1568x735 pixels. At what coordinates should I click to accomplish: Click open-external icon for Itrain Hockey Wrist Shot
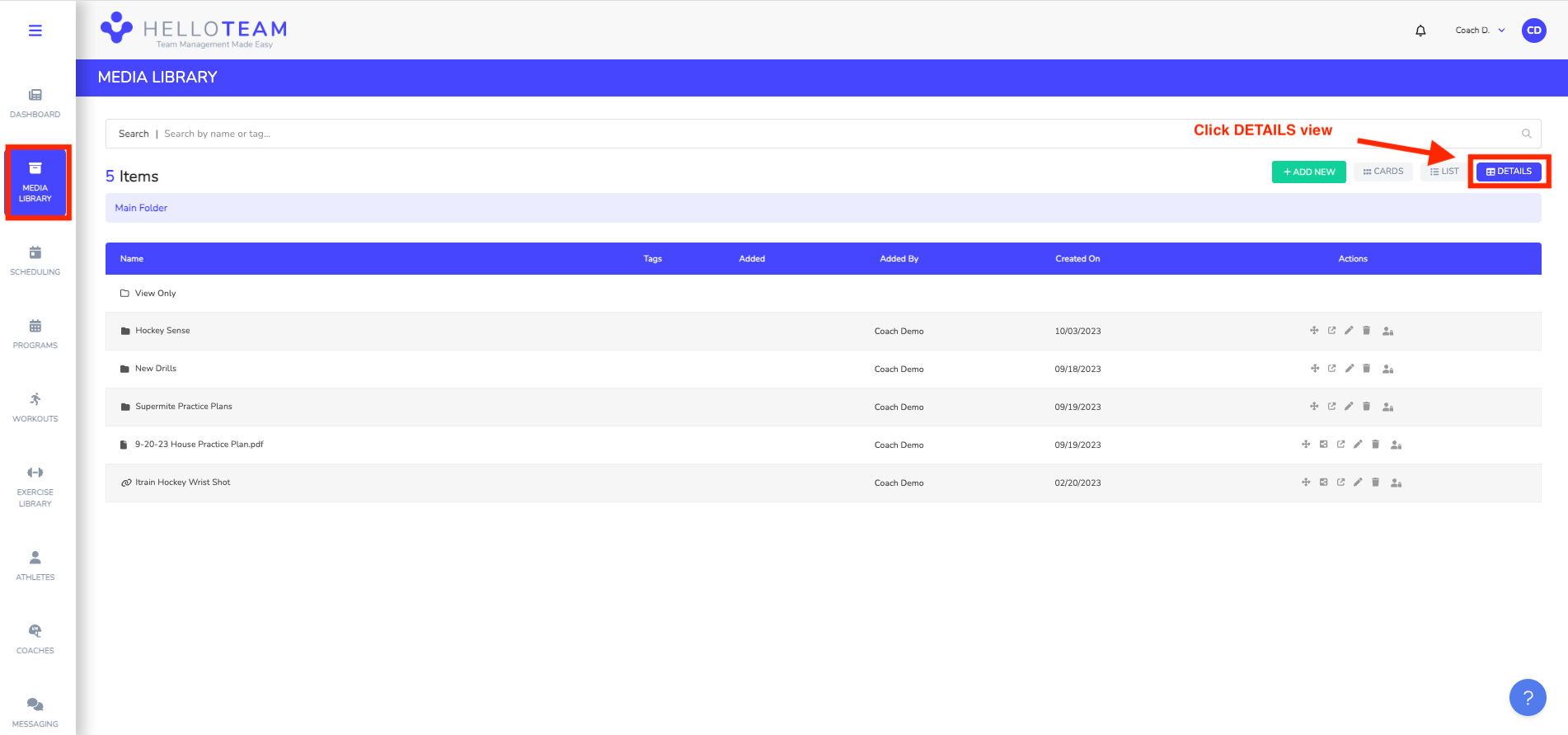[1340, 483]
